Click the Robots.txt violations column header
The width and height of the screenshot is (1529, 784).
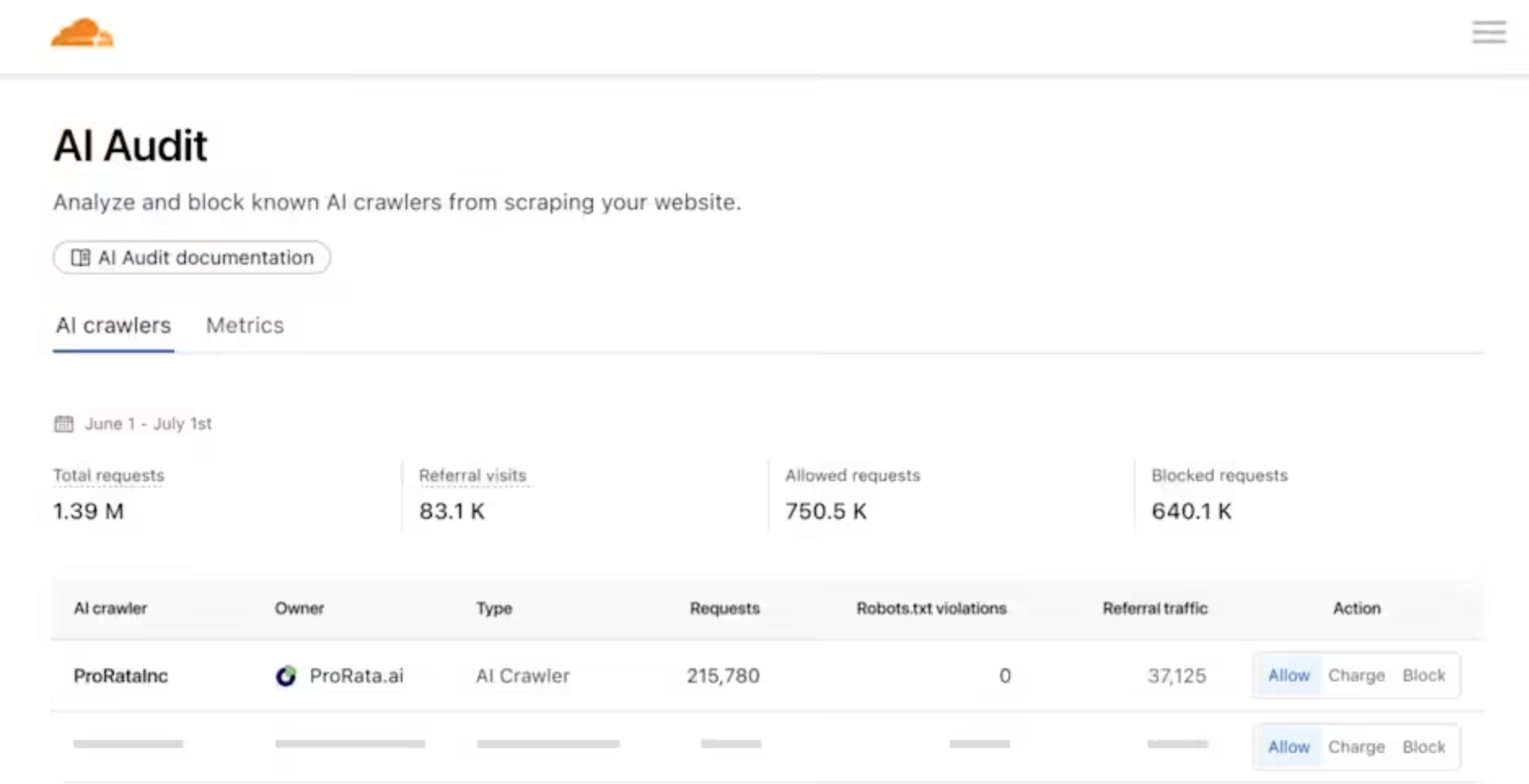[931, 609]
